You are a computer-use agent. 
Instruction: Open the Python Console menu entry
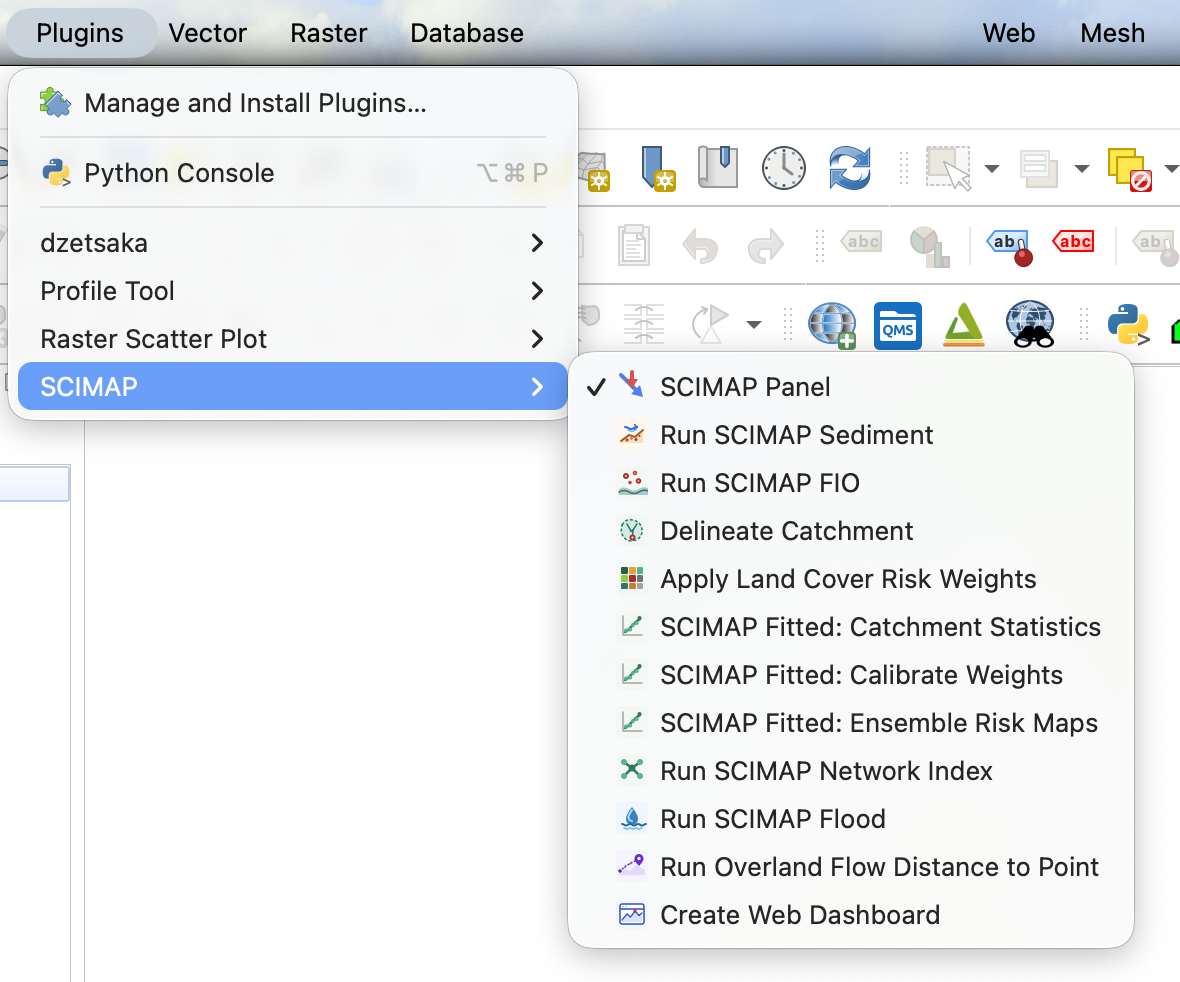(x=292, y=173)
